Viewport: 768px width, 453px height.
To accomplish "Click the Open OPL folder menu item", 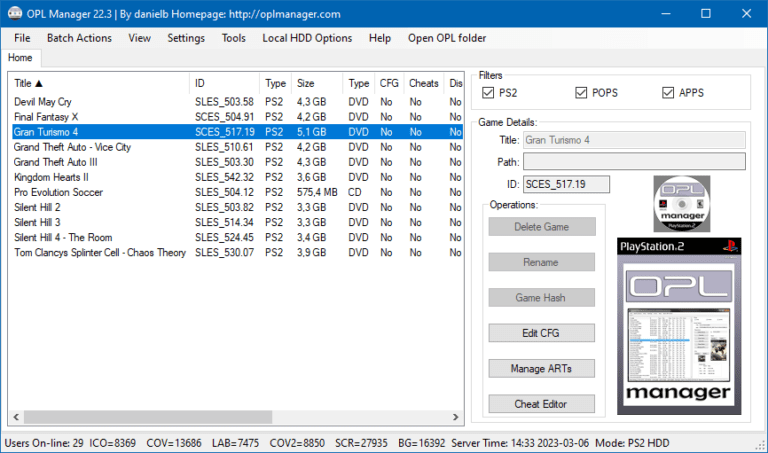I will (x=446, y=38).
